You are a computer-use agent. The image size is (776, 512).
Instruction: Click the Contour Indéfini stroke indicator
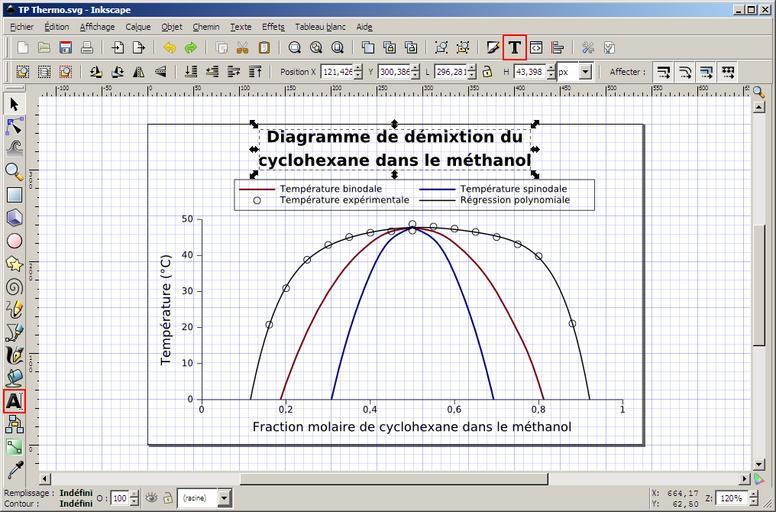(76, 503)
